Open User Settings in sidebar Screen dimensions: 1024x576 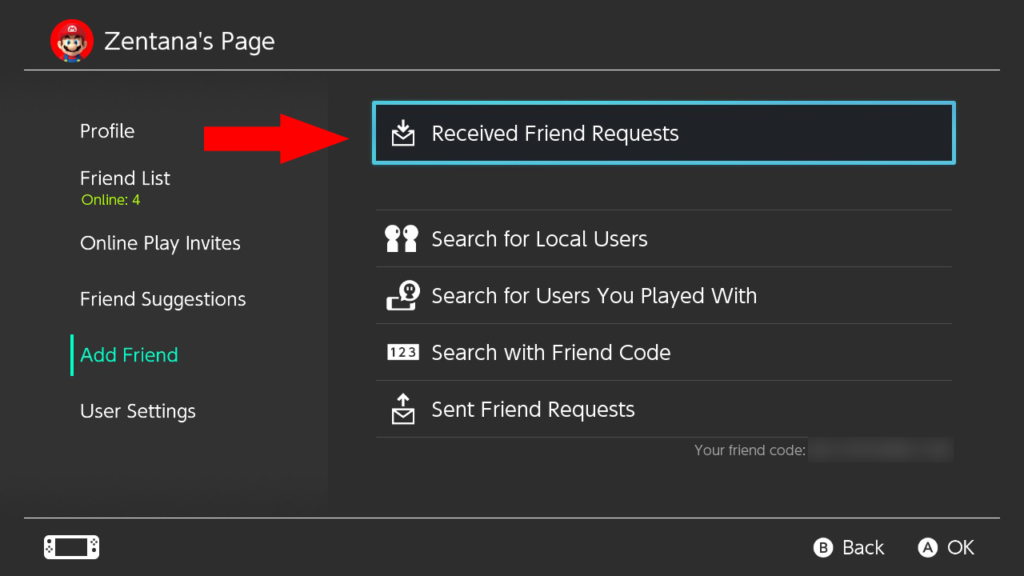tap(138, 411)
